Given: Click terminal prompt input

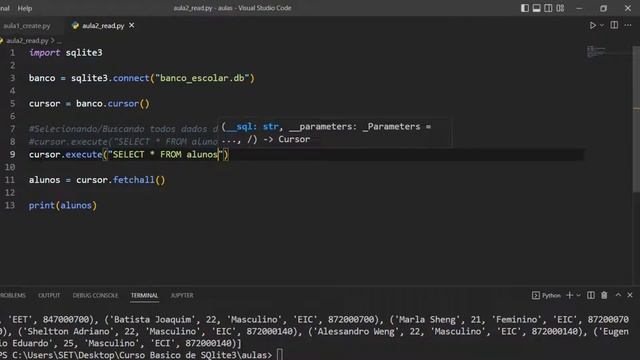Looking at the screenshot, I should coord(280,355).
